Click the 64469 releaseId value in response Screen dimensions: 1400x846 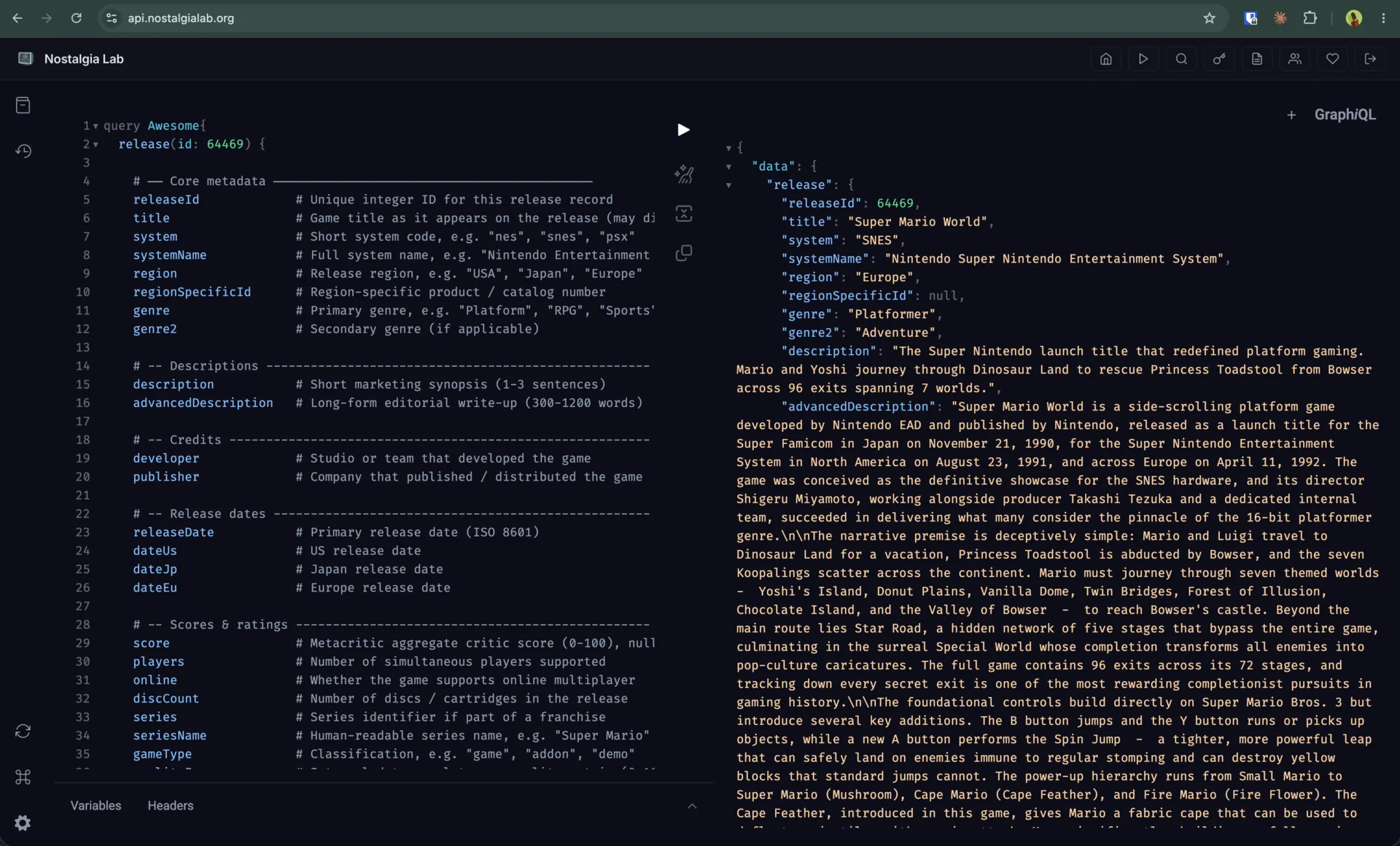point(895,203)
